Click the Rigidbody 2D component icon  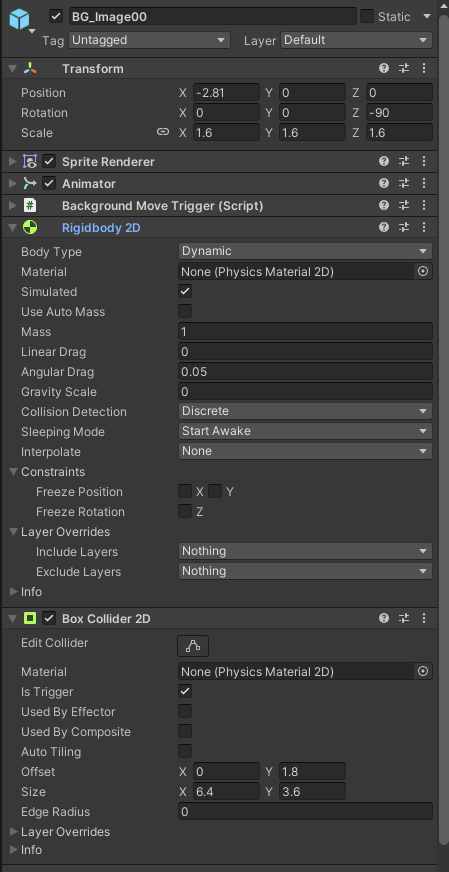30,227
